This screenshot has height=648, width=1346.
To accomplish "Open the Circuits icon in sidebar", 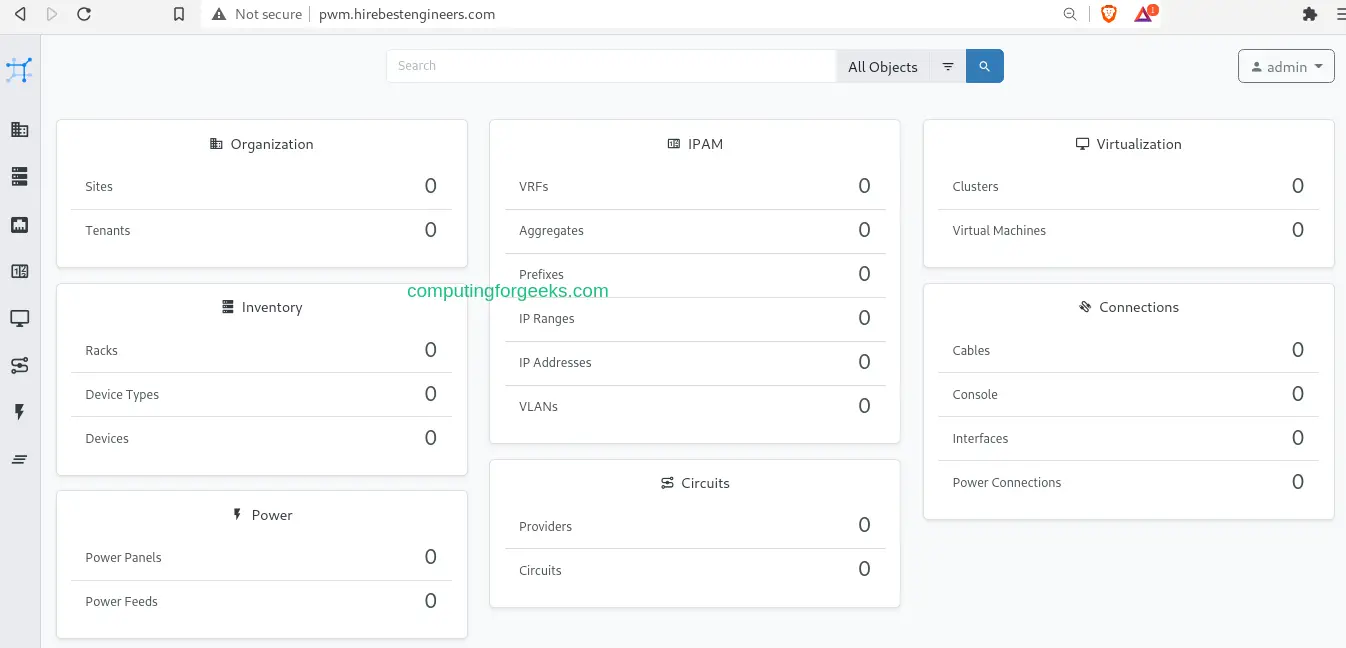I will point(19,365).
